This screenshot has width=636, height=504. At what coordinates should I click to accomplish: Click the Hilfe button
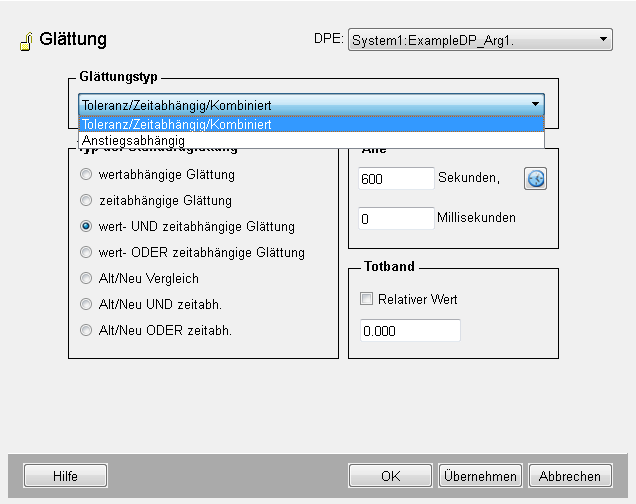(65, 476)
